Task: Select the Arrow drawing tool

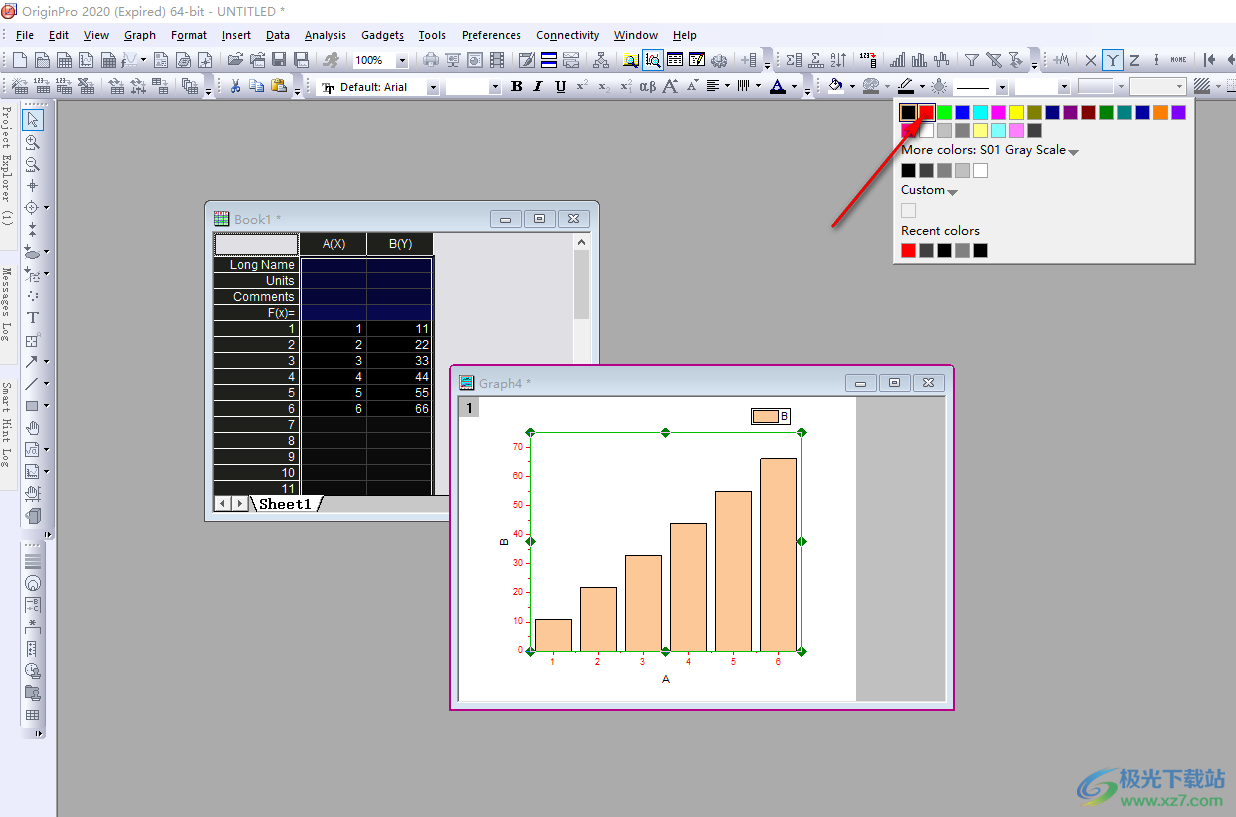Action: pyautogui.click(x=32, y=362)
